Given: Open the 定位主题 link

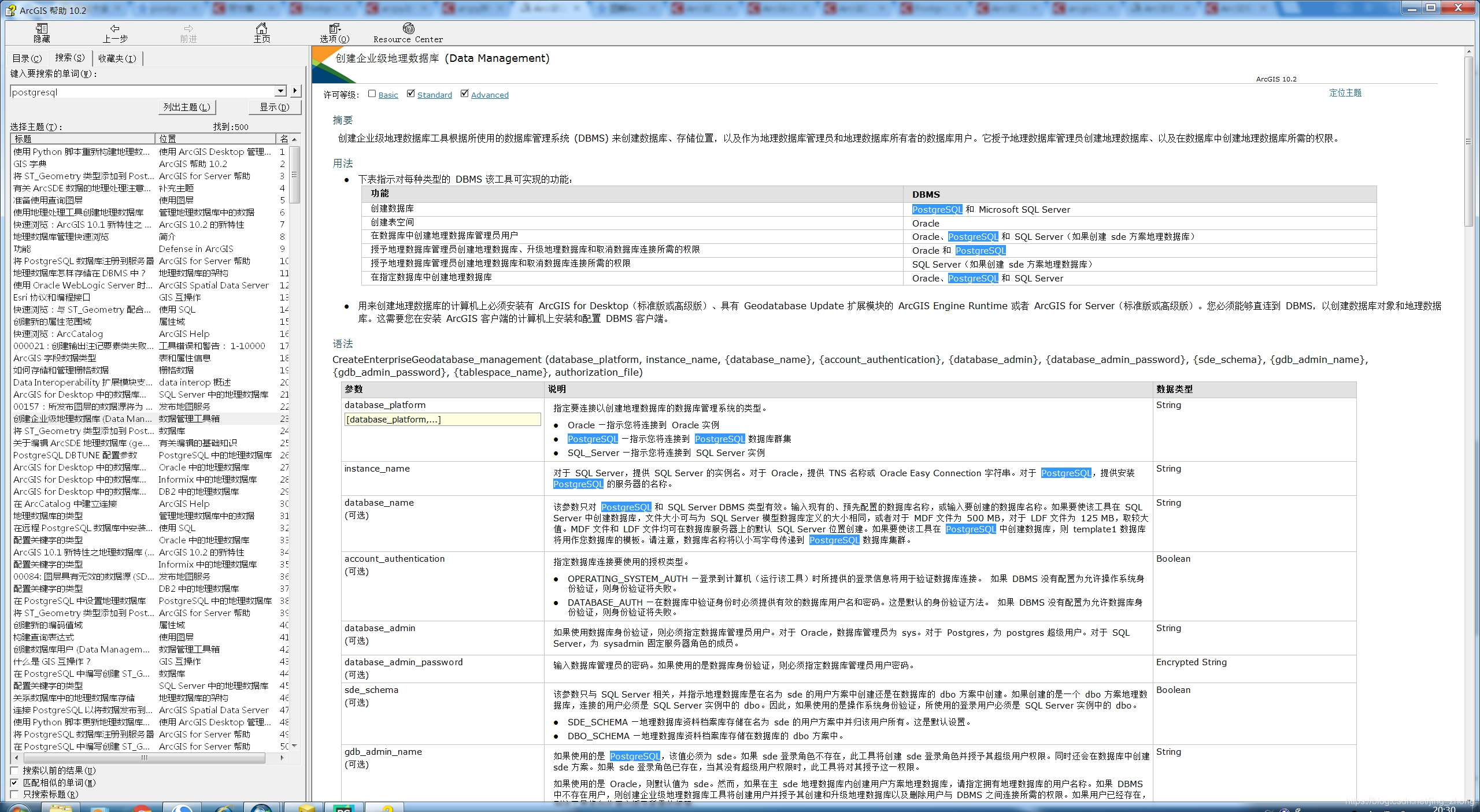Looking at the screenshot, I should (x=1345, y=92).
